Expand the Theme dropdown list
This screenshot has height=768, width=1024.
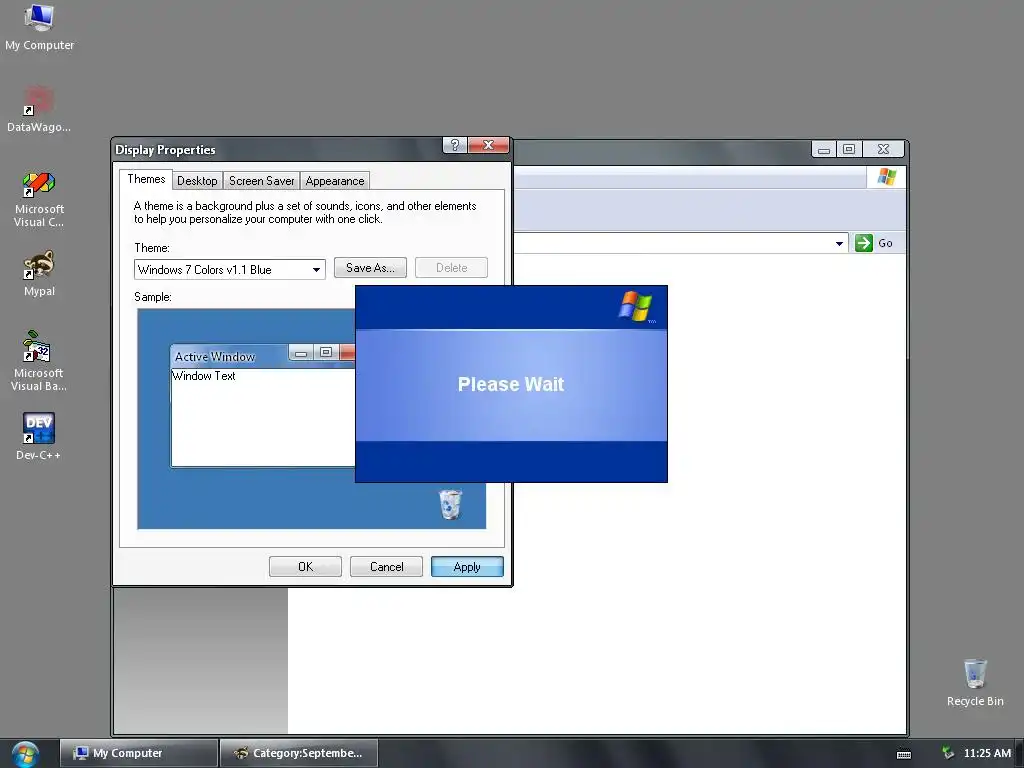click(316, 270)
